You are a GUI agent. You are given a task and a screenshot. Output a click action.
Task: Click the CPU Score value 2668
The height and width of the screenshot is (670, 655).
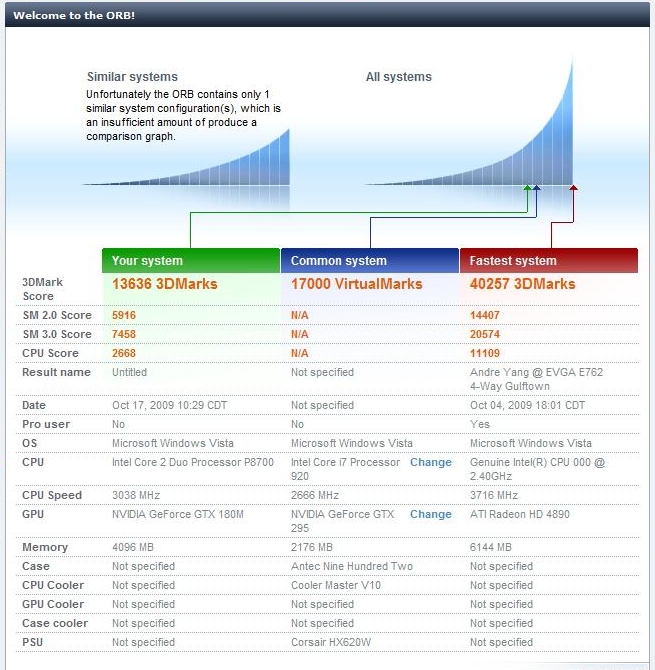124,353
